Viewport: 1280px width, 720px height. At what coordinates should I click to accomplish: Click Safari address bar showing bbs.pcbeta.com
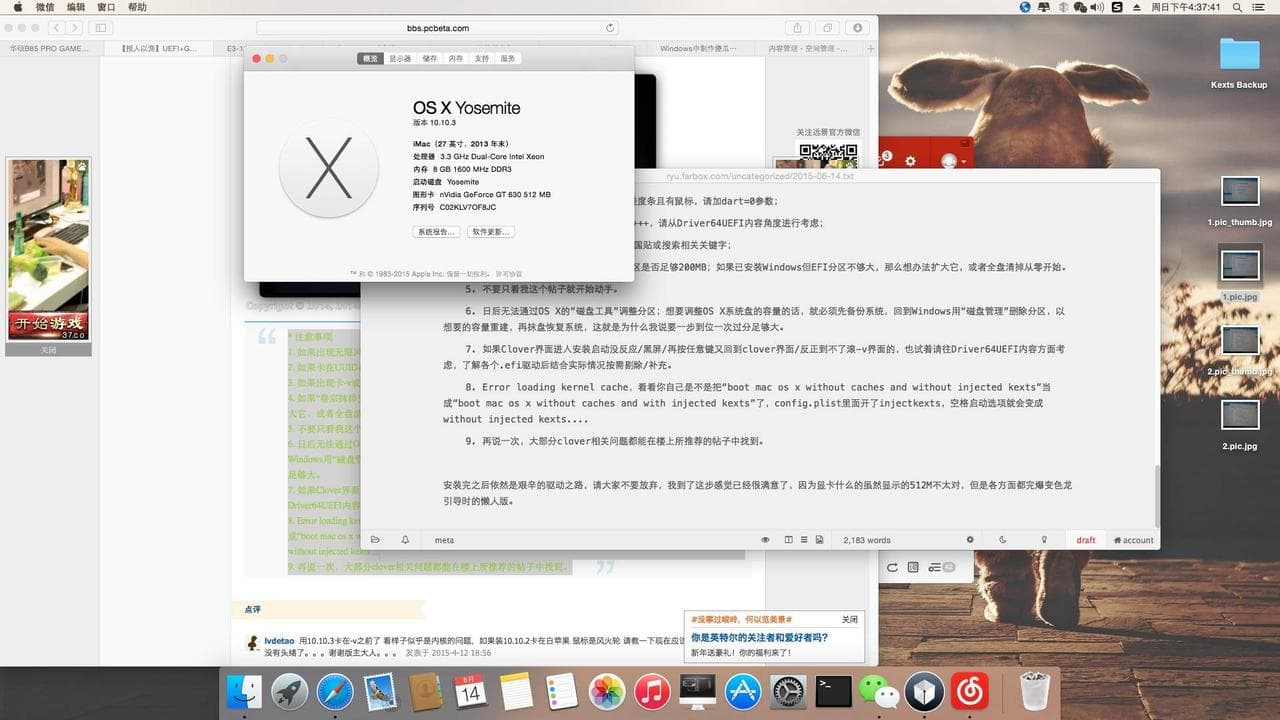point(438,28)
